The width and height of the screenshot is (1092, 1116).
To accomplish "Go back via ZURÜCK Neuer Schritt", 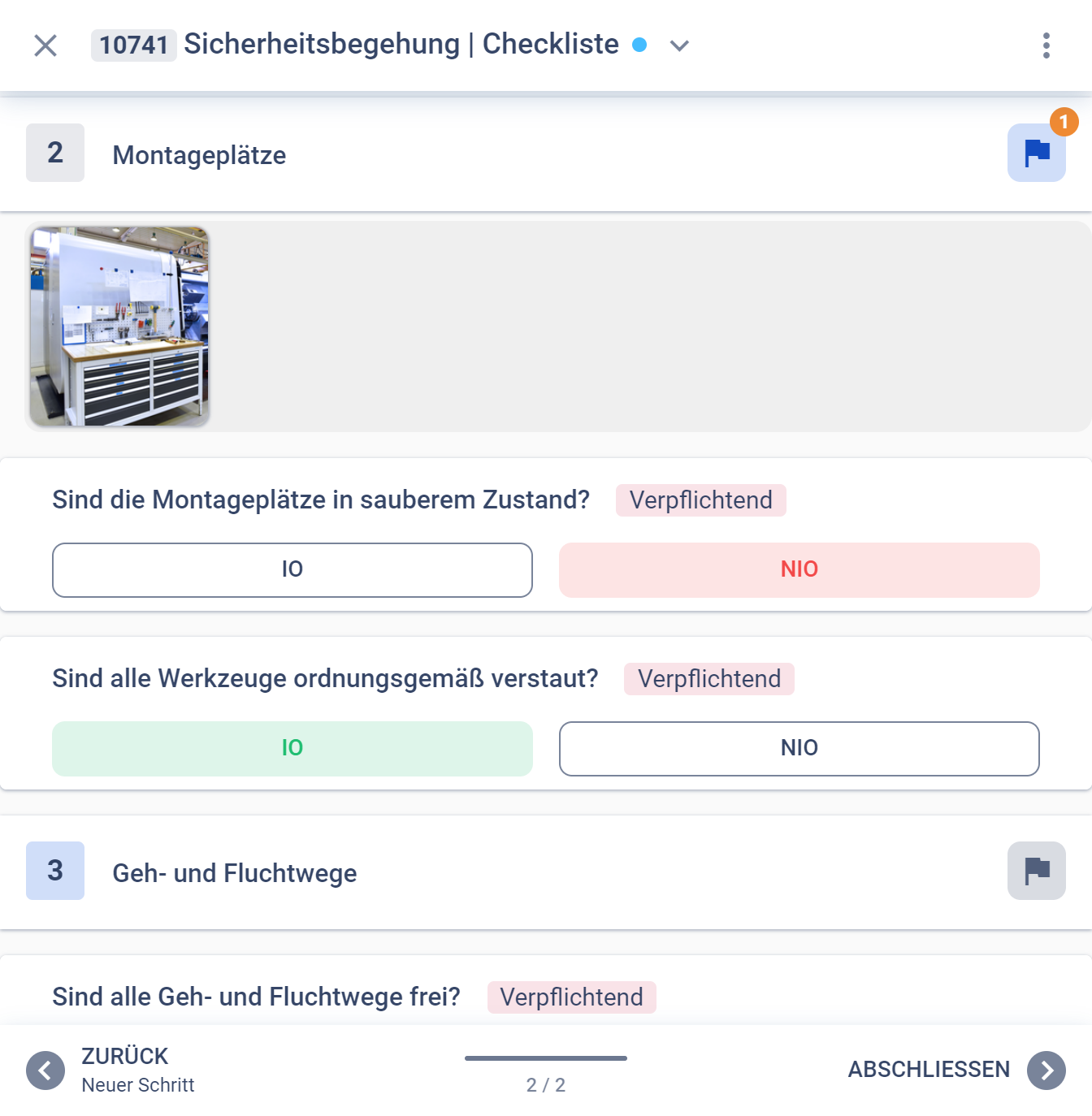I will 123,1068.
